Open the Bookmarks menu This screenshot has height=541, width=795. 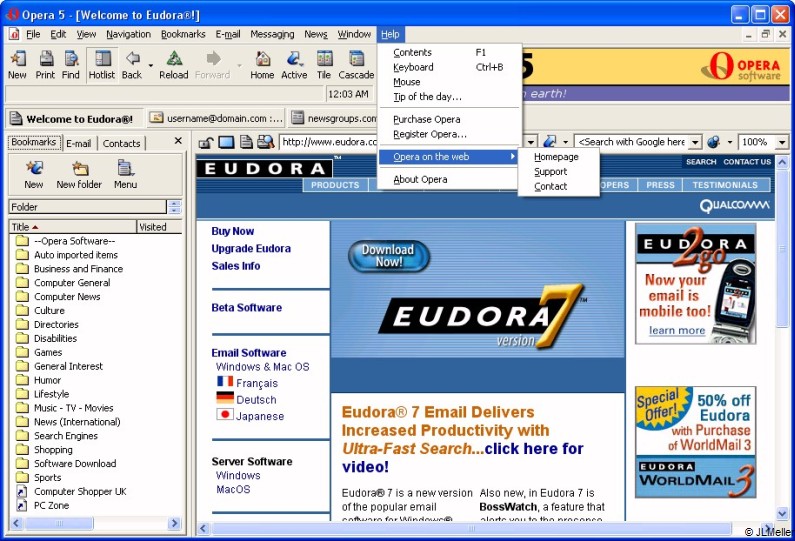[x=183, y=34]
